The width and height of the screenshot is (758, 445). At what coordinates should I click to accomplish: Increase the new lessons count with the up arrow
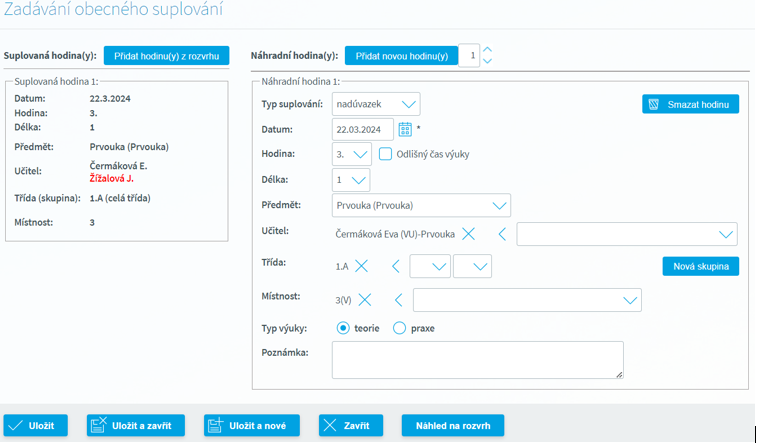pyautogui.click(x=487, y=49)
